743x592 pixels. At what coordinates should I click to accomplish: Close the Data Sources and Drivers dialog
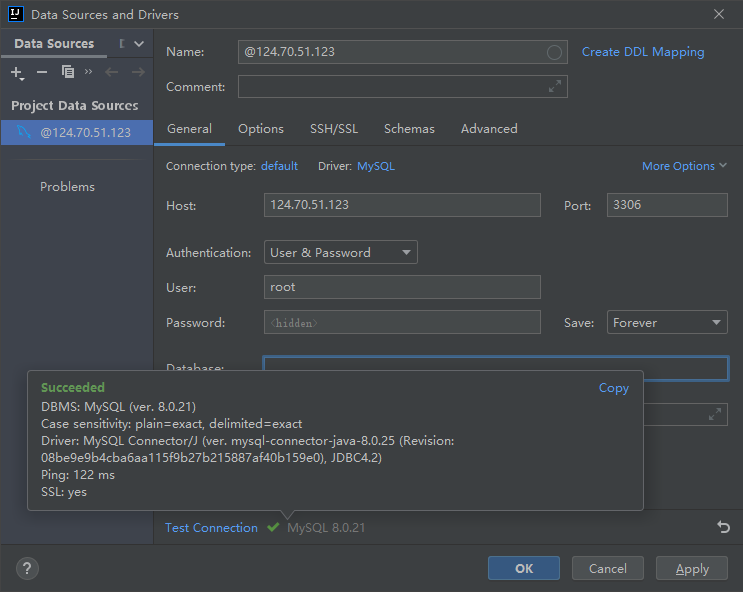click(719, 14)
